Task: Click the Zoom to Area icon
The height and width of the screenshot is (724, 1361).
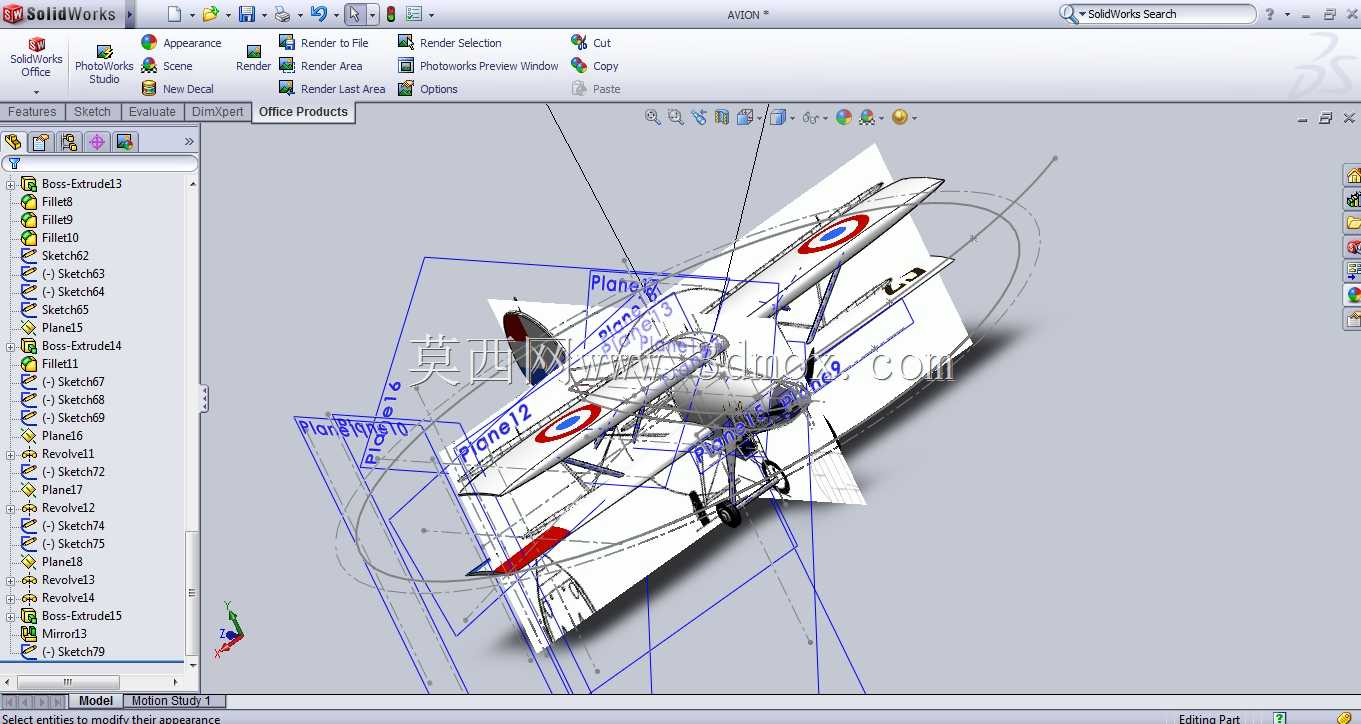Action: pos(676,117)
